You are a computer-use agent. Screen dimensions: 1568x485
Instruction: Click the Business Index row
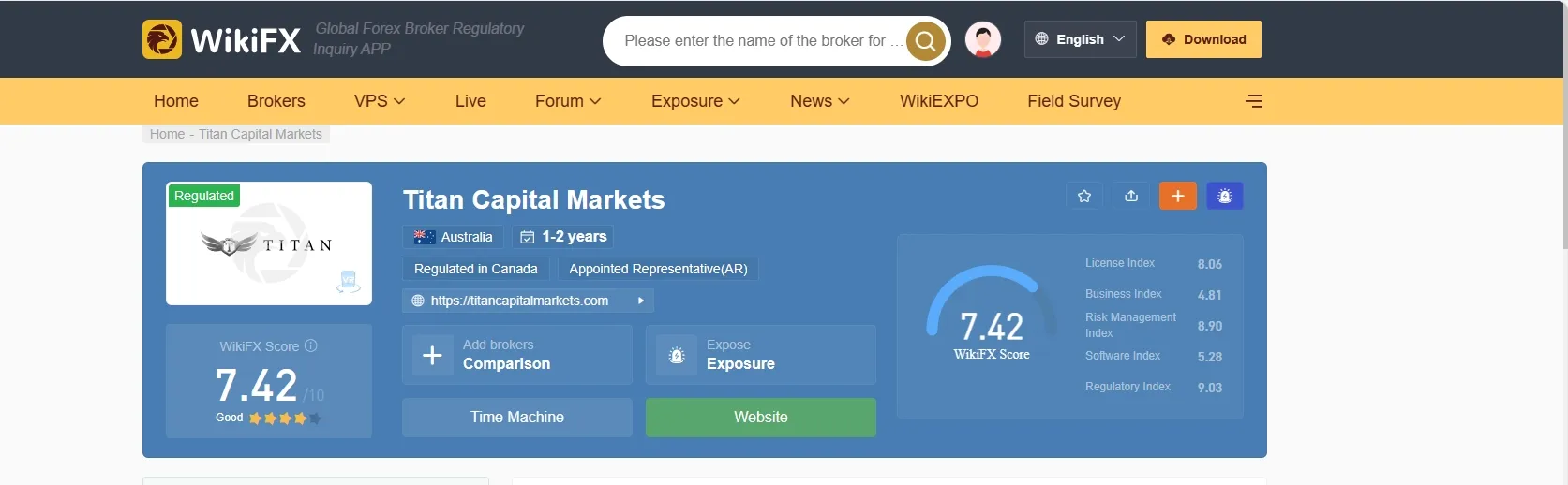pos(1154,295)
